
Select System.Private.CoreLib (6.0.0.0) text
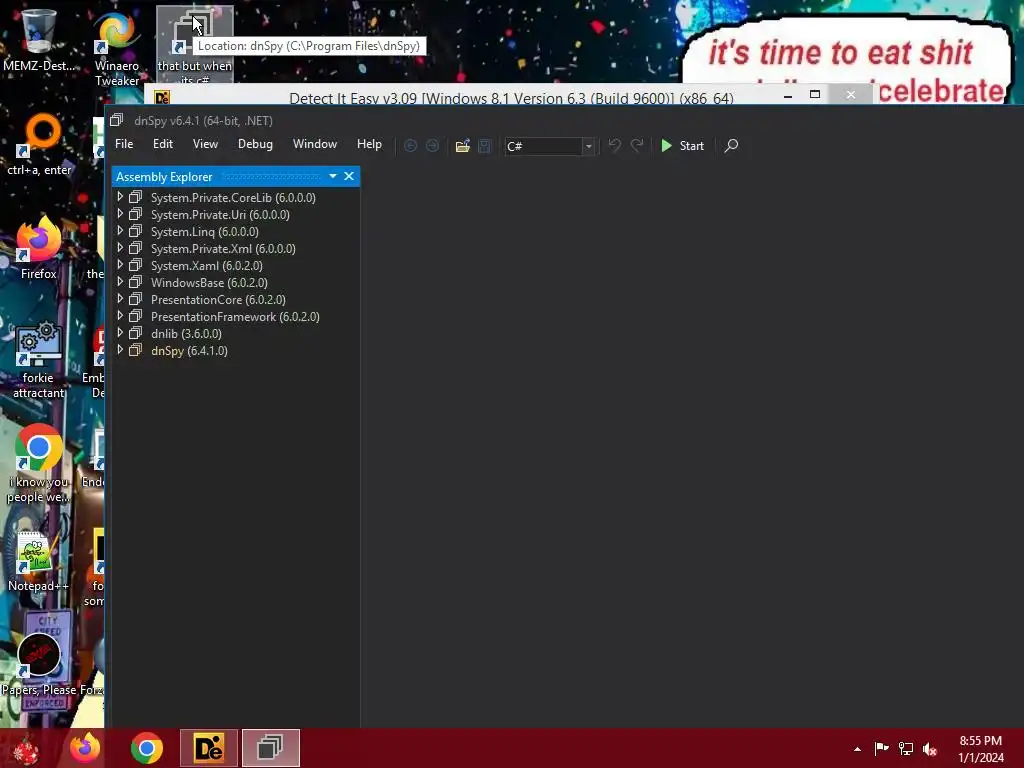click(x=233, y=197)
